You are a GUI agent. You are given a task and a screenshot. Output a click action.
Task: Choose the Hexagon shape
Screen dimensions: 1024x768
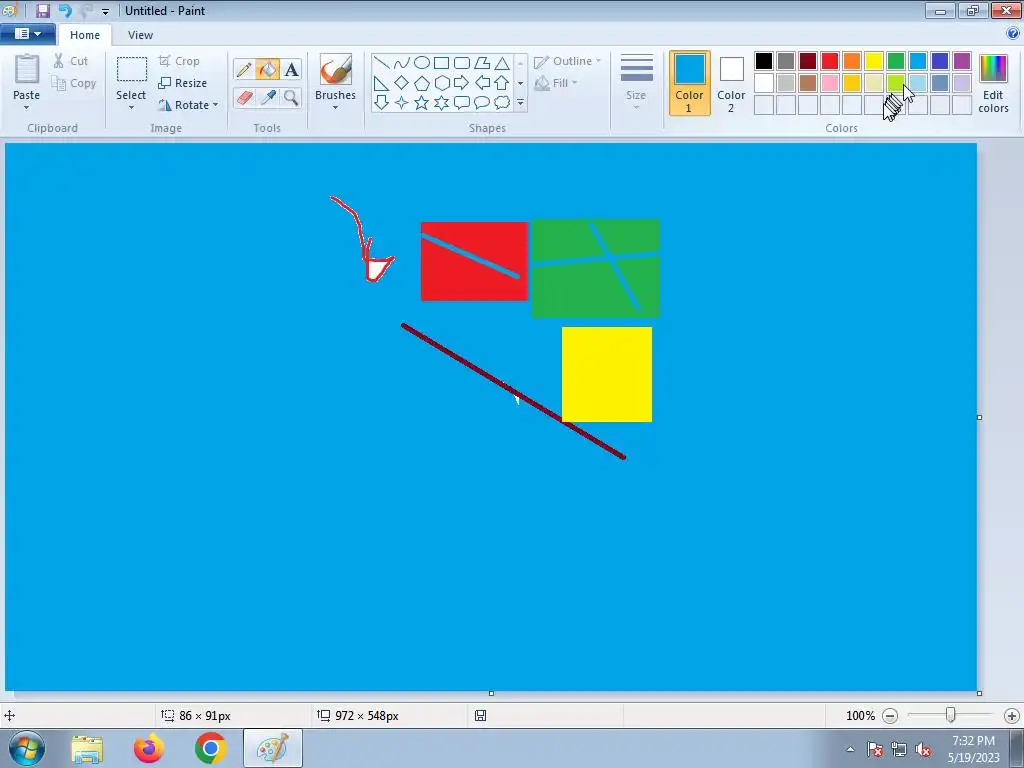click(x=441, y=83)
